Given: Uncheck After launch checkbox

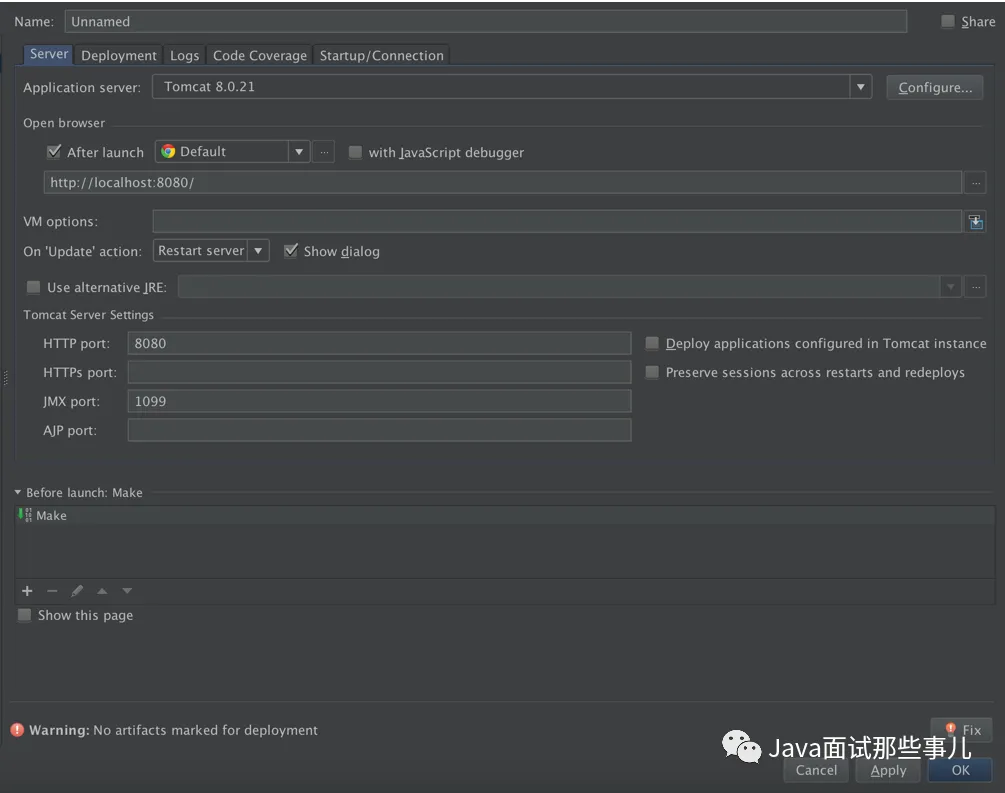Looking at the screenshot, I should [54, 152].
